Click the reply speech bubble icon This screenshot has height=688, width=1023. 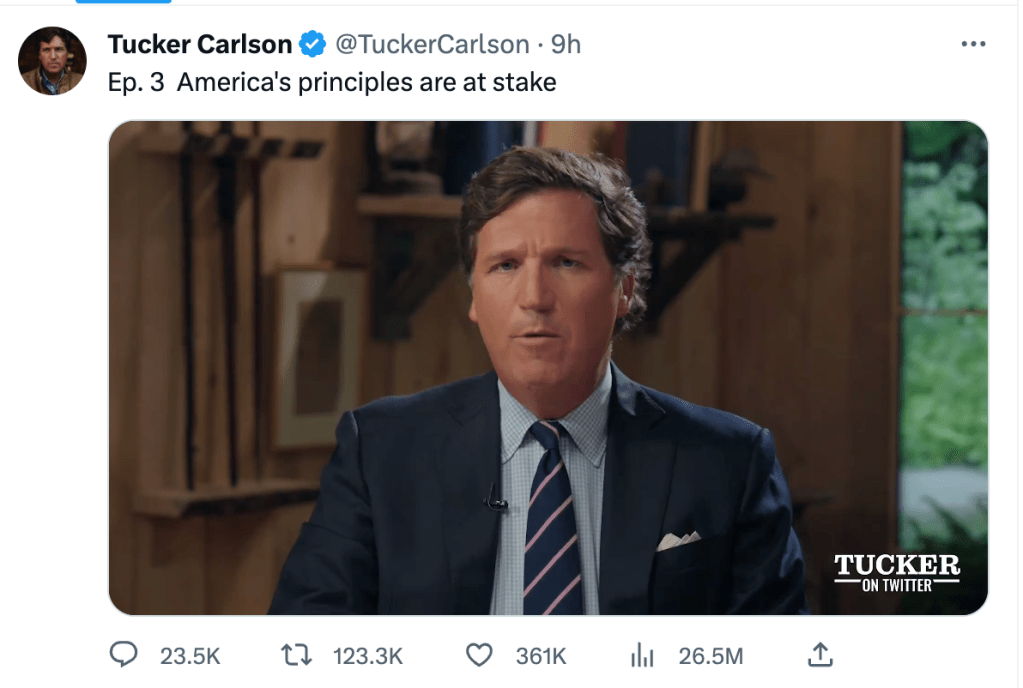(x=123, y=655)
